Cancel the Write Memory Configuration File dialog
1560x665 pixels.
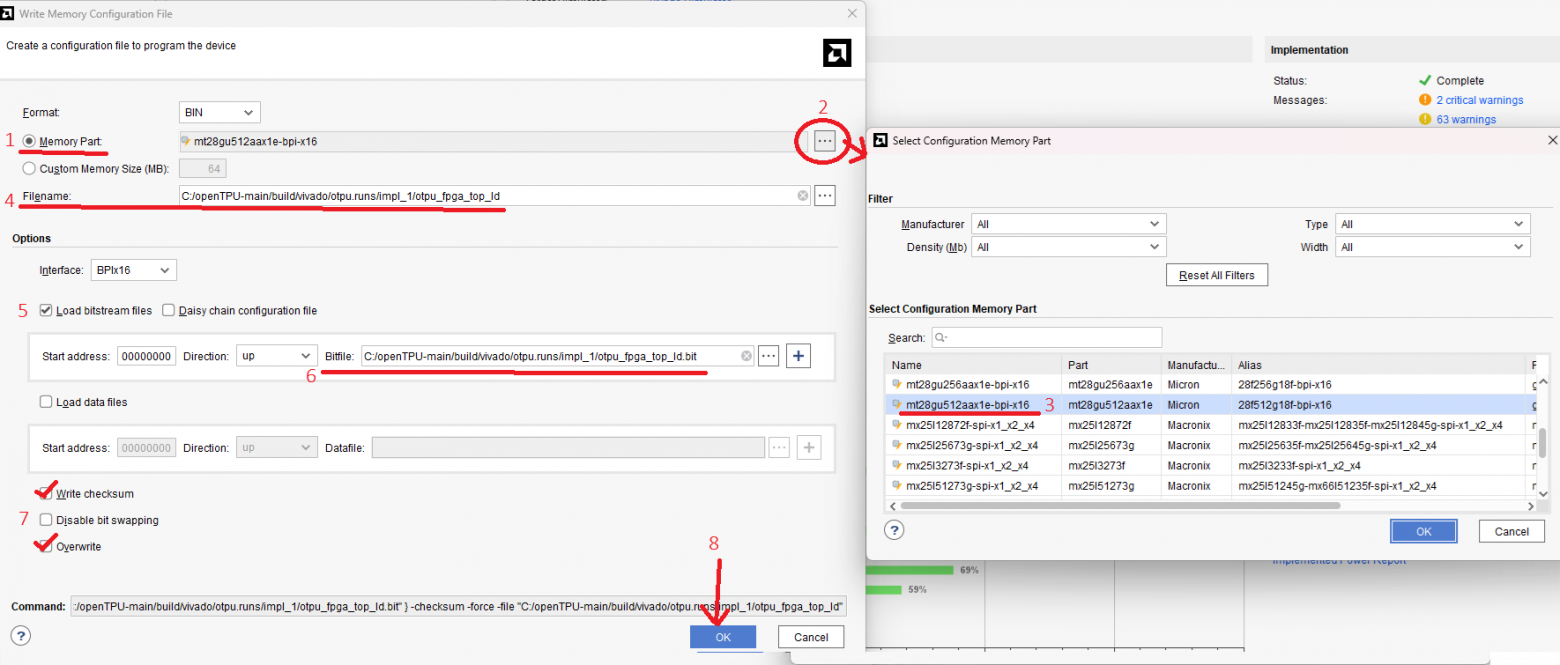pos(811,637)
